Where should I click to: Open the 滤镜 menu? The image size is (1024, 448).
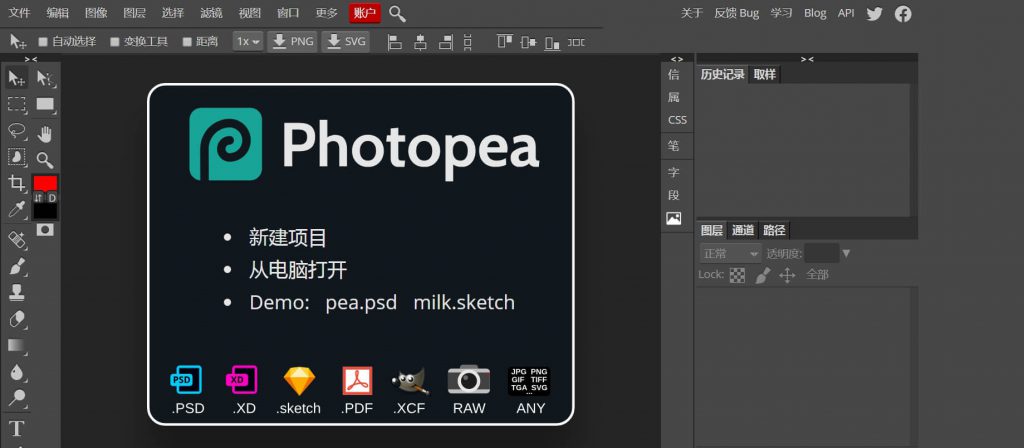click(x=212, y=13)
